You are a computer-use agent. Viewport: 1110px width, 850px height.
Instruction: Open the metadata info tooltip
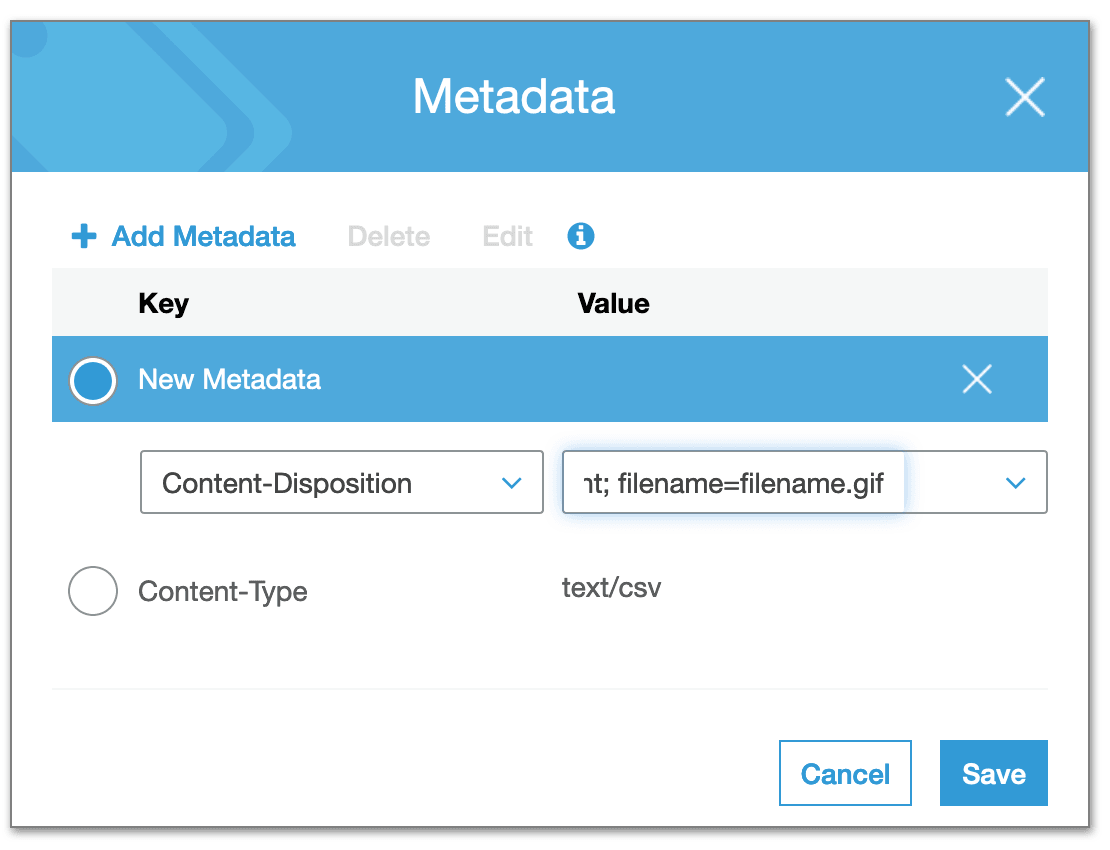click(x=580, y=236)
